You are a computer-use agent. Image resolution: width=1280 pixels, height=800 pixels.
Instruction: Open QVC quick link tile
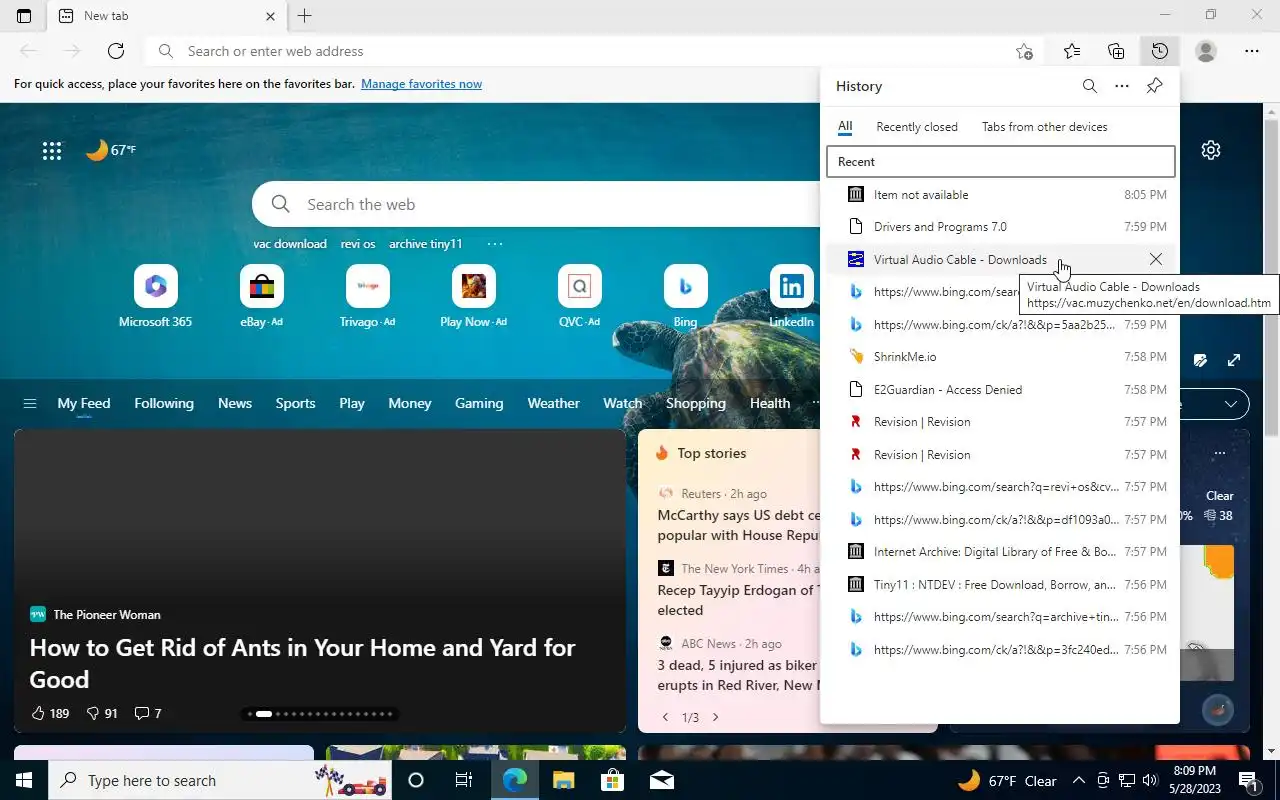tap(579, 296)
